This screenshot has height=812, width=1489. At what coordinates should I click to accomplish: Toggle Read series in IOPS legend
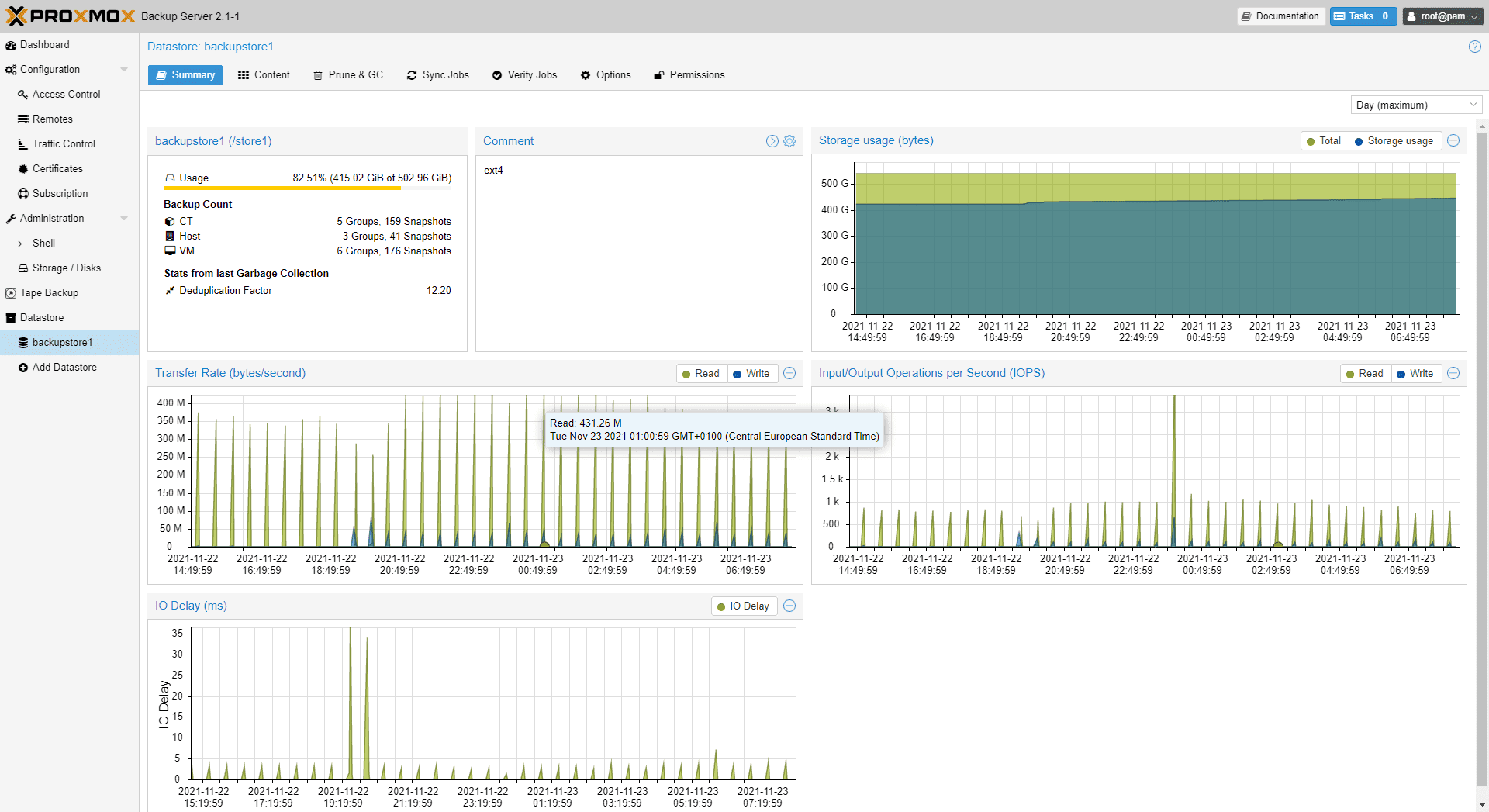pyautogui.click(x=1364, y=374)
